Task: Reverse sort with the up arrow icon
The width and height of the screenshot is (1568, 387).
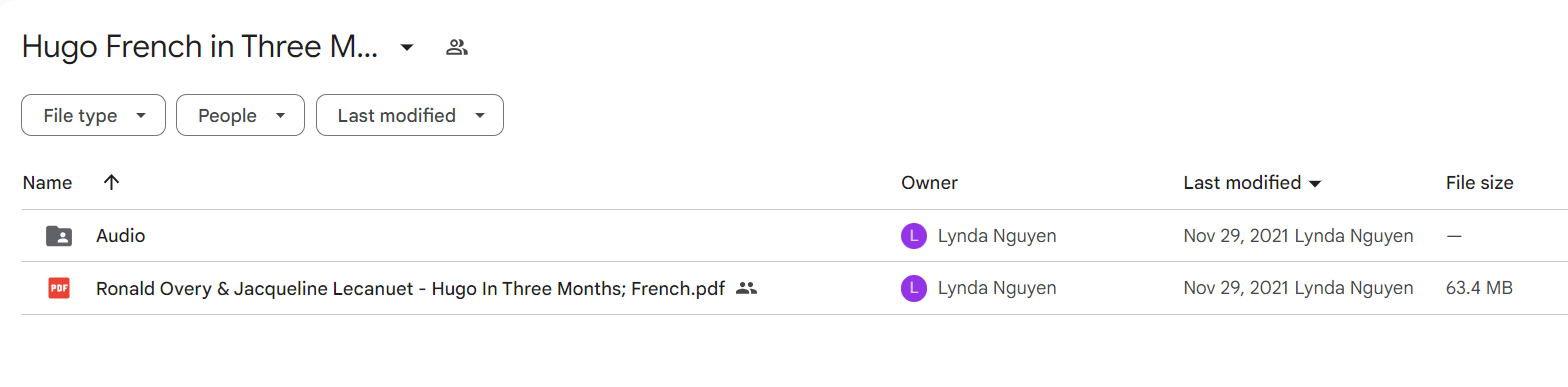Action: click(111, 183)
